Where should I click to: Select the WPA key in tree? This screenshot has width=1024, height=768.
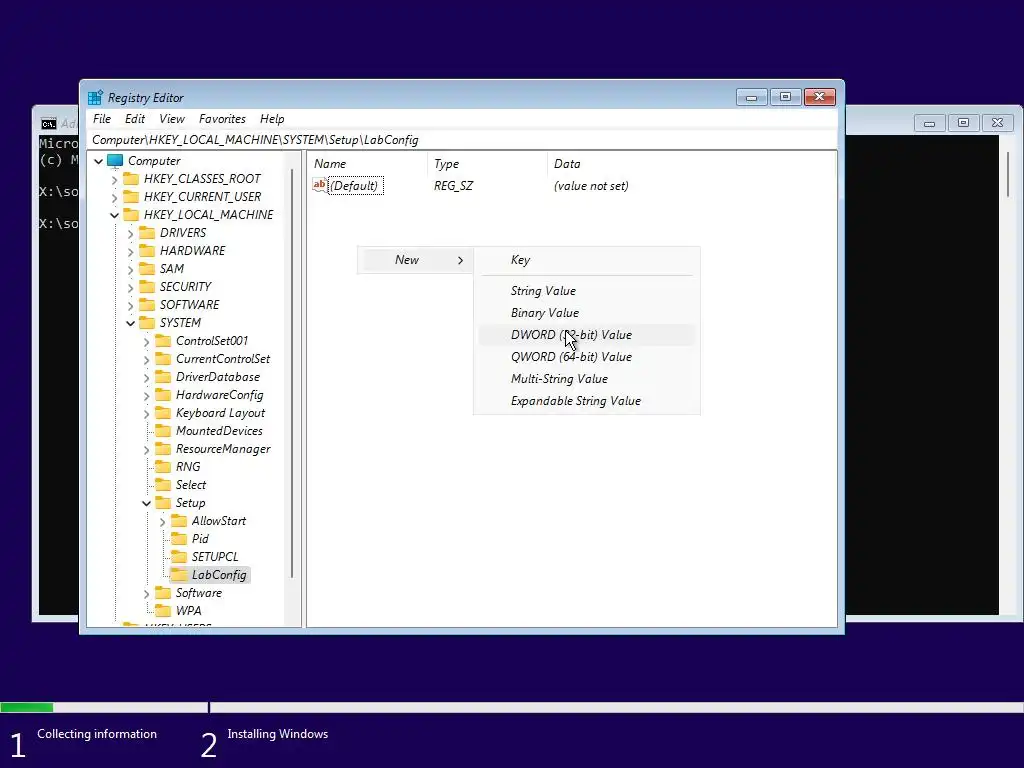[188, 611]
